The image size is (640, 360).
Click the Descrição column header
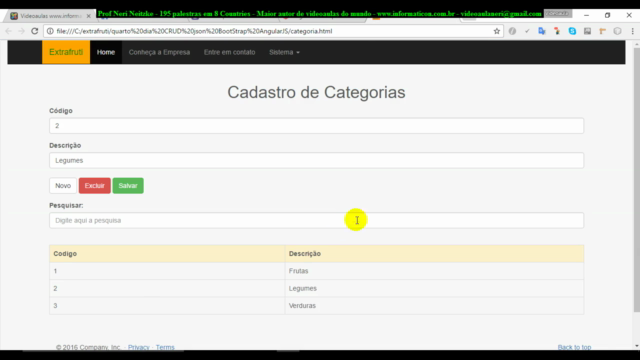[x=434, y=253]
